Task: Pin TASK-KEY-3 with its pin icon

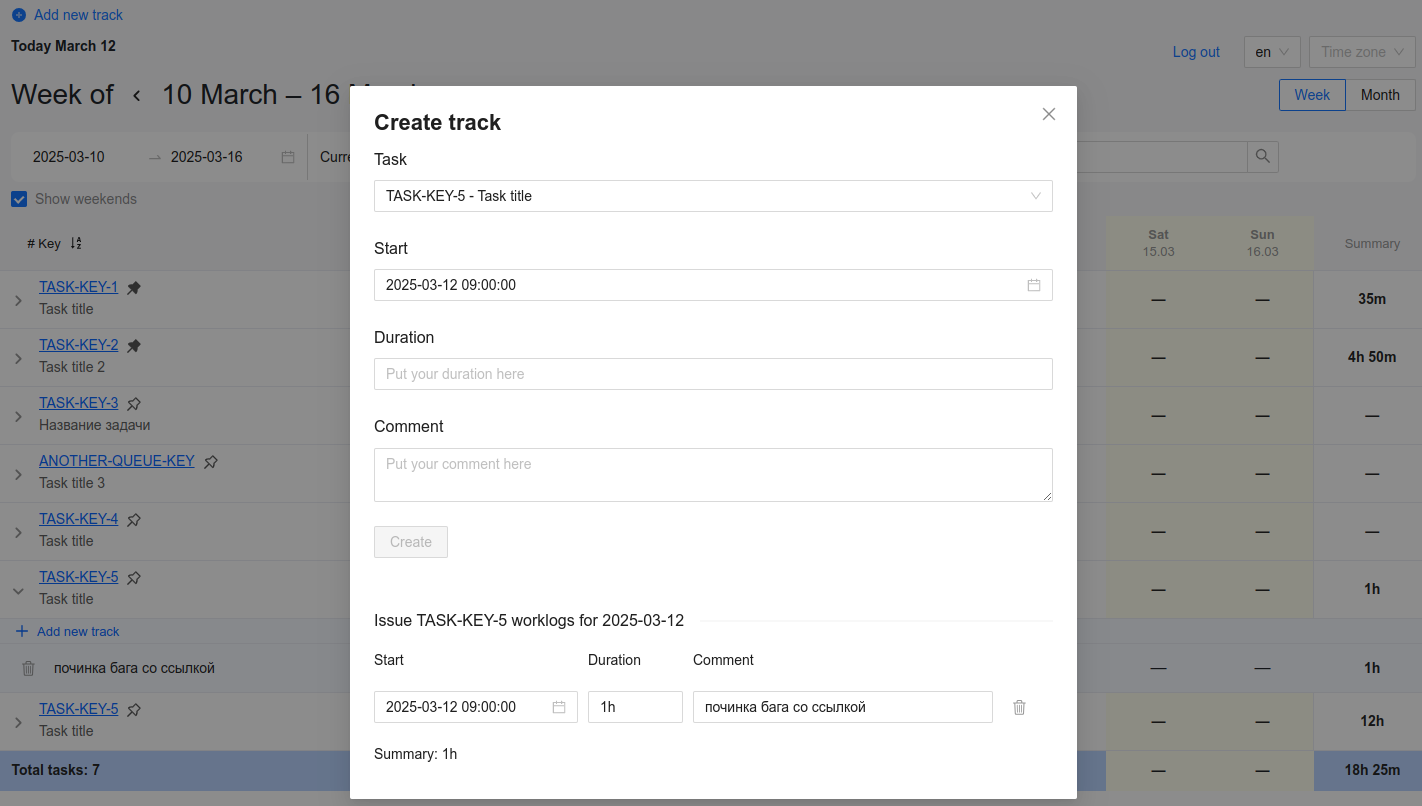Action: pyautogui.click(x=134, y=404)
